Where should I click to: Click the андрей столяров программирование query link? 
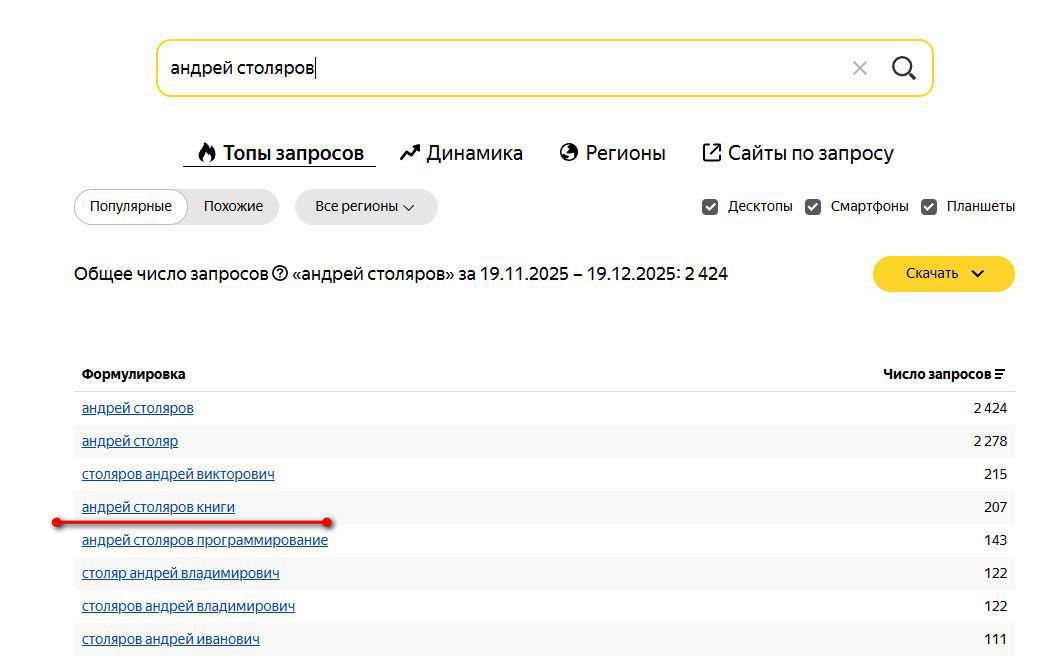tap(204, 540)
